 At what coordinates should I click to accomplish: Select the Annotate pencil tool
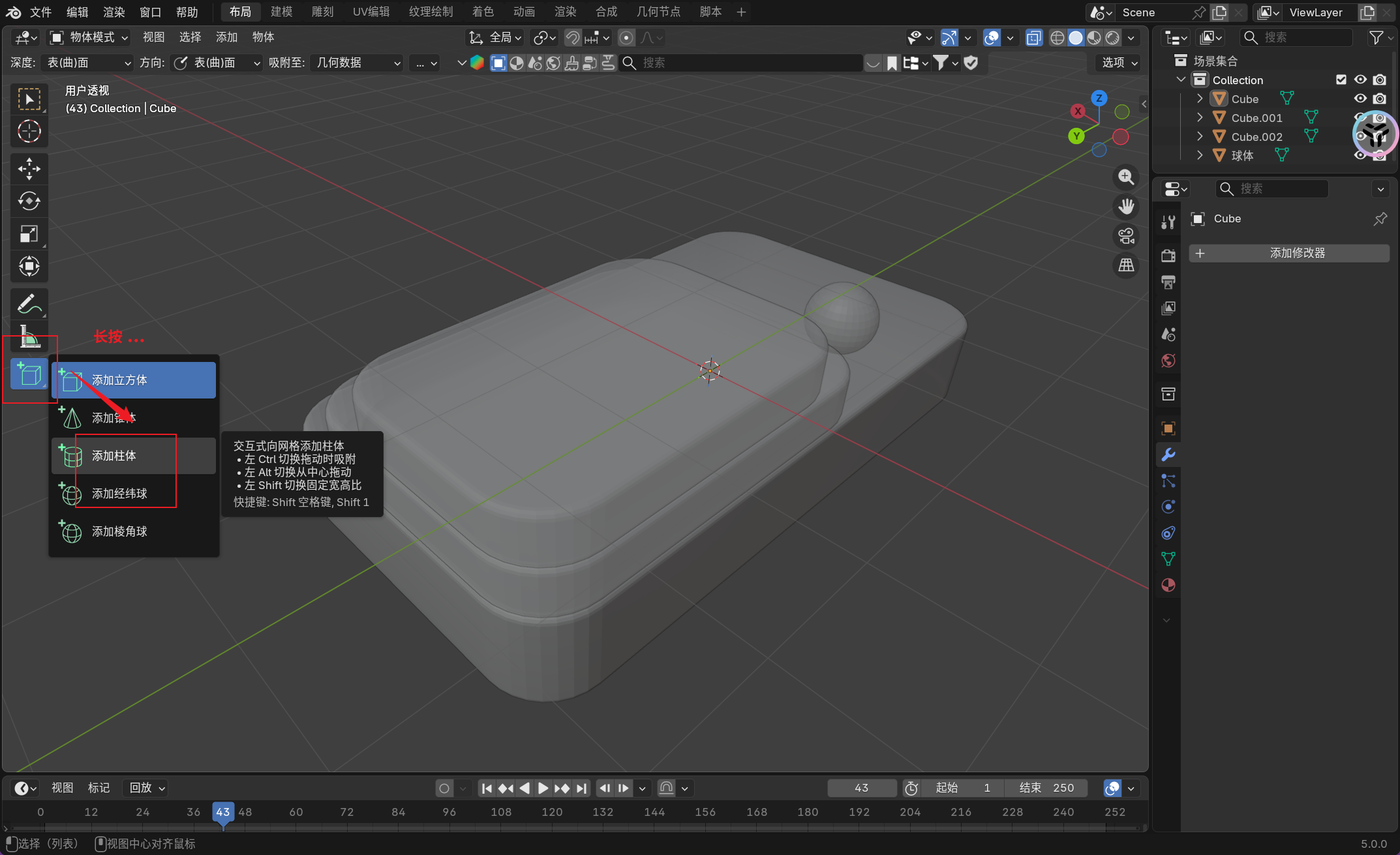pyautogui.click(x=29, y=304)
